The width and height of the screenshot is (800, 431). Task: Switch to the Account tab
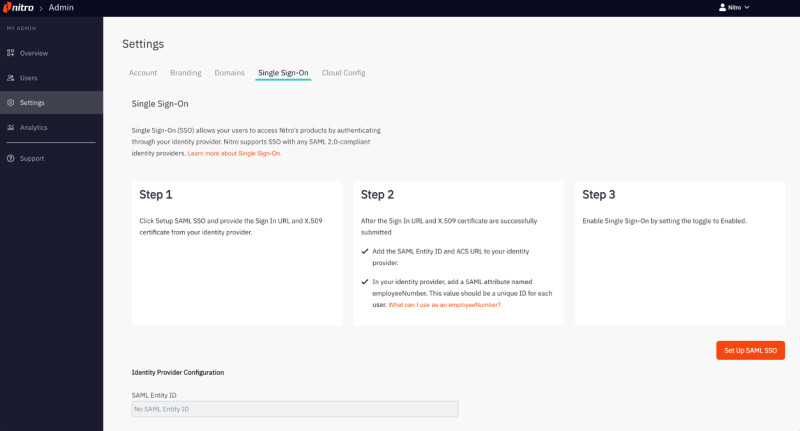[x=143, y=73]
